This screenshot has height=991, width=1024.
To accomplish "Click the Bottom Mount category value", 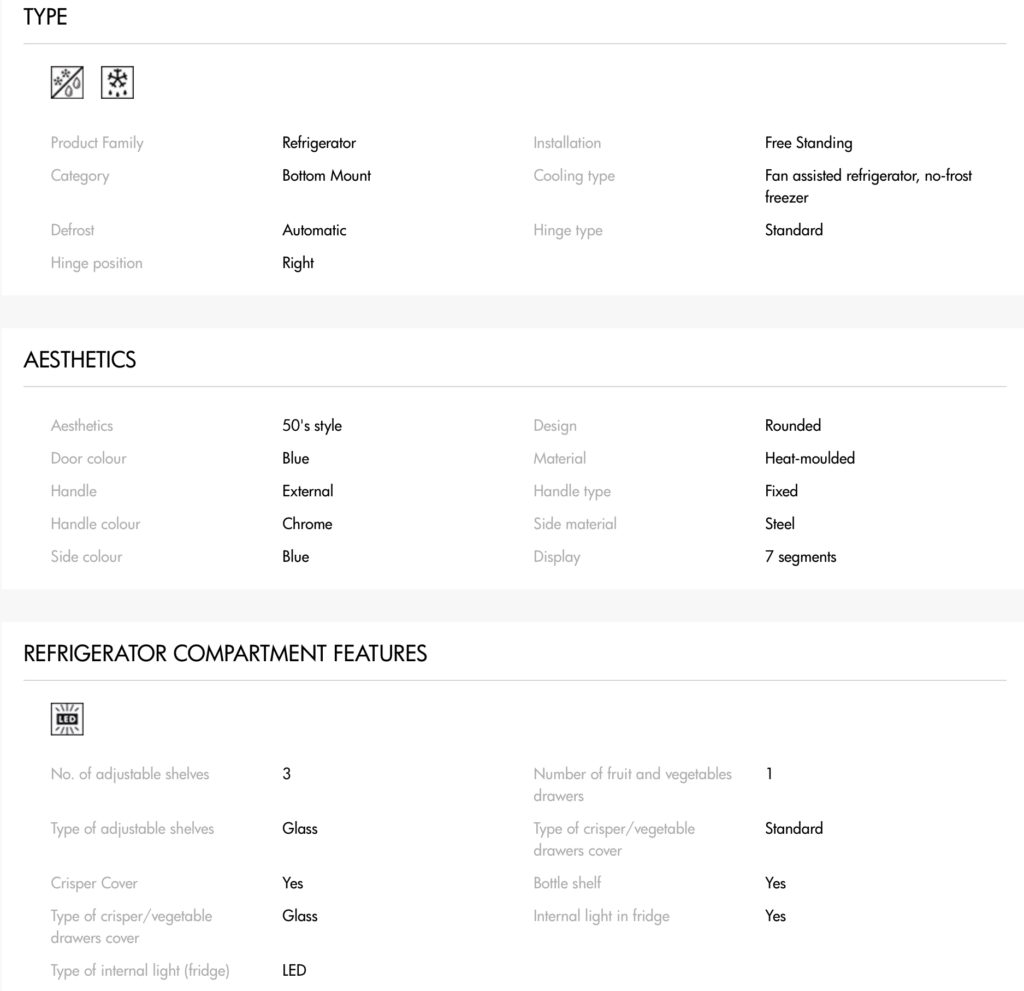I will click(327, 176).
